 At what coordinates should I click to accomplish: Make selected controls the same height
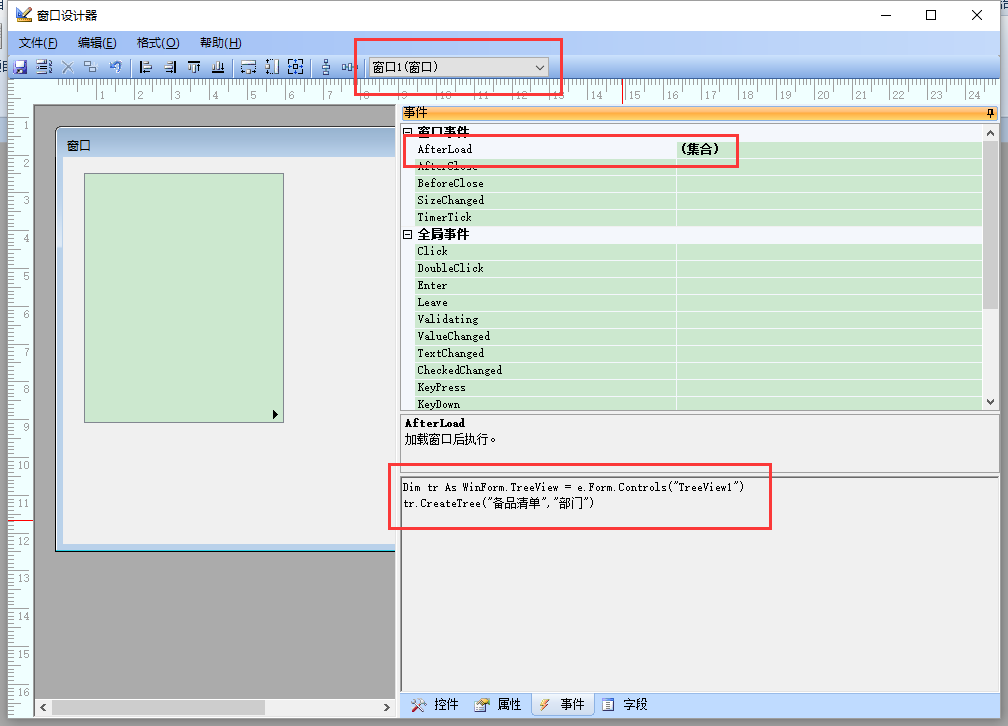coord(273,67)
